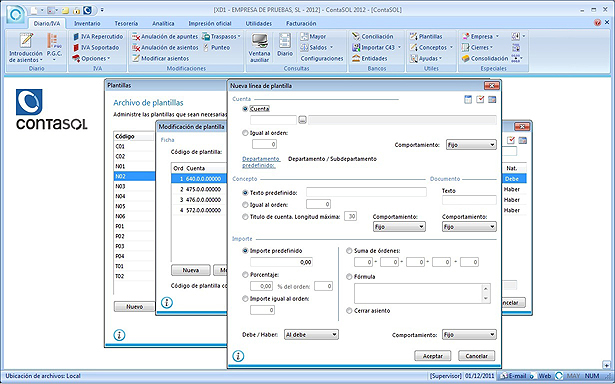This screenshot has width=615, height=384.
Task: Select the Igual al orden account radio
Action: coord(245,133)
